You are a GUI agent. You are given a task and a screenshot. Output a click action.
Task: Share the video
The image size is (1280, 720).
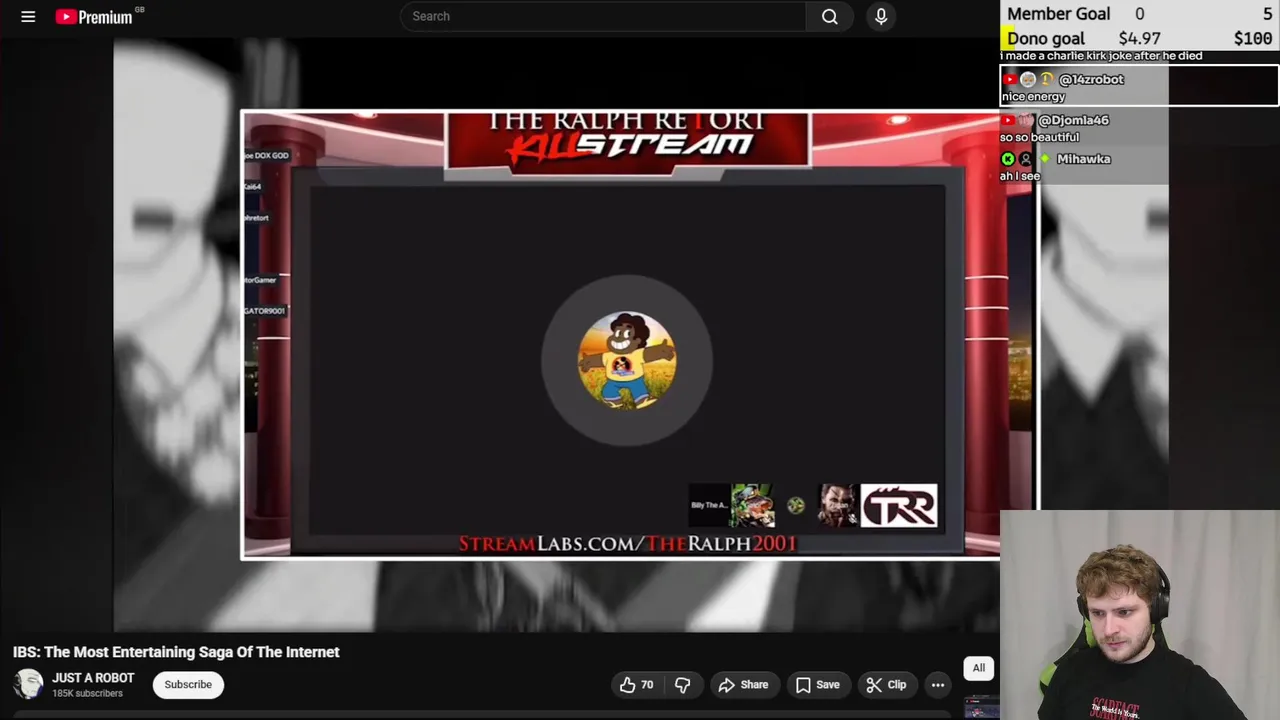click(x=743, y=685)
